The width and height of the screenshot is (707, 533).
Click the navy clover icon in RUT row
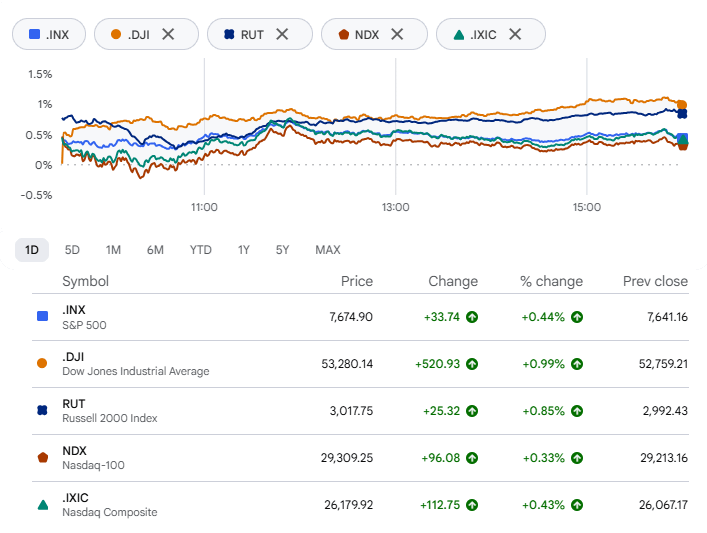point(42,410)
